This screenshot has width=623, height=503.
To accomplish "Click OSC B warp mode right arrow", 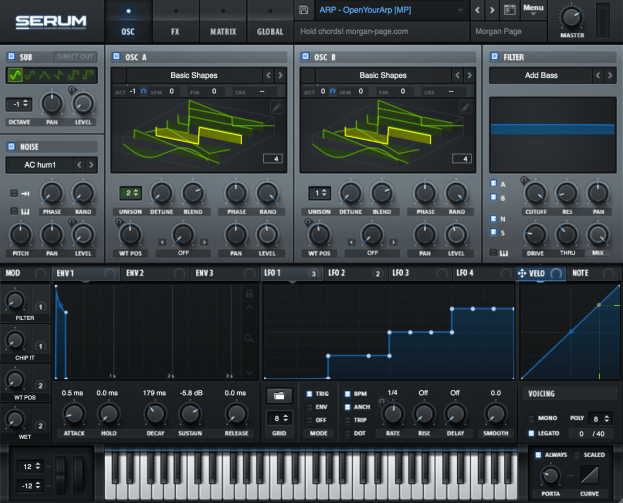I will (x=393, y=242).
